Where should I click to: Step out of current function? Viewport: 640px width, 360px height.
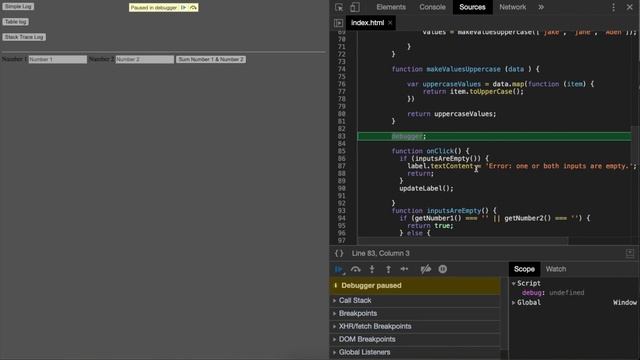pos(388,269)
